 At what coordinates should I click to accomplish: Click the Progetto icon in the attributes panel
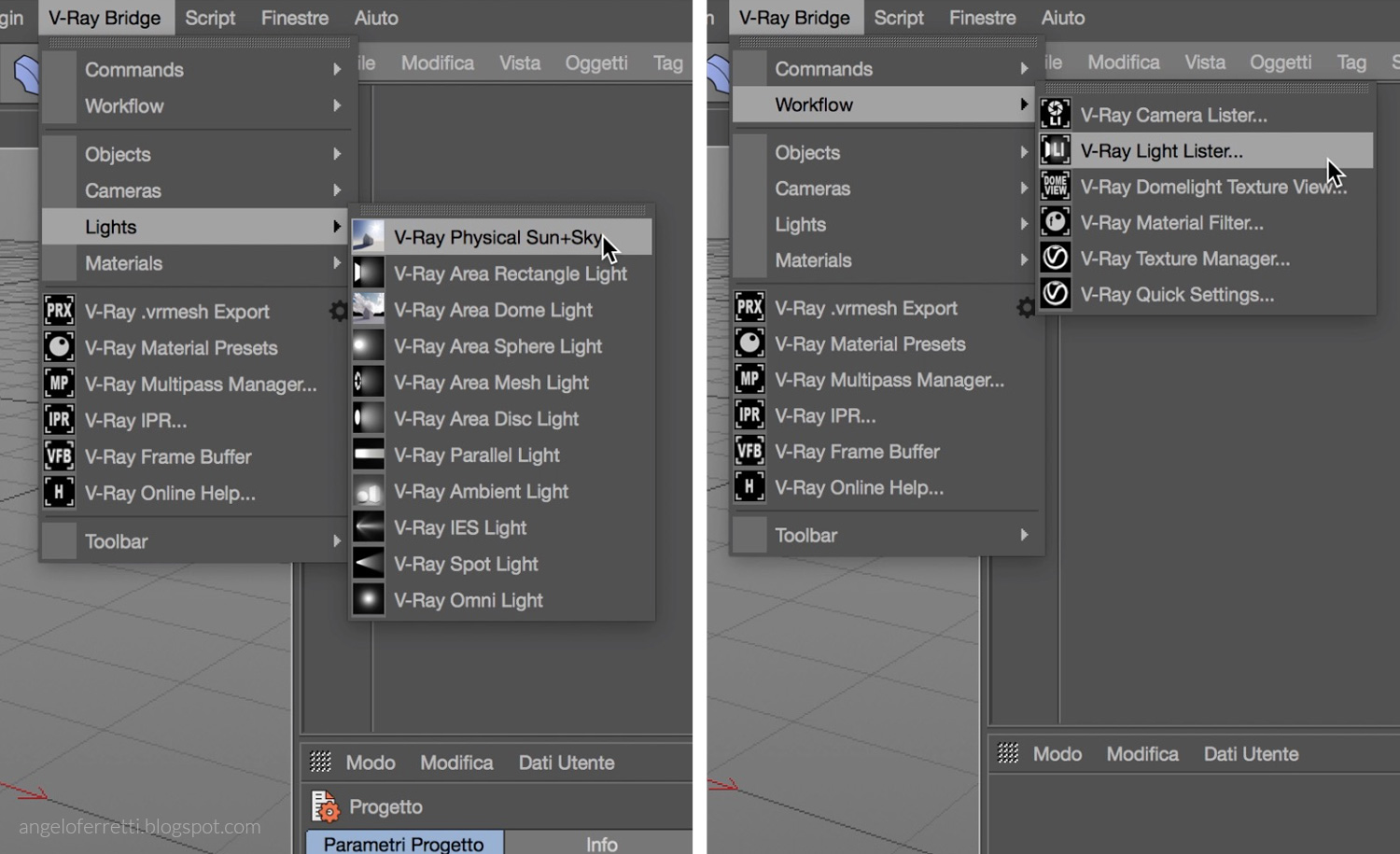click(x=326, y=806)
